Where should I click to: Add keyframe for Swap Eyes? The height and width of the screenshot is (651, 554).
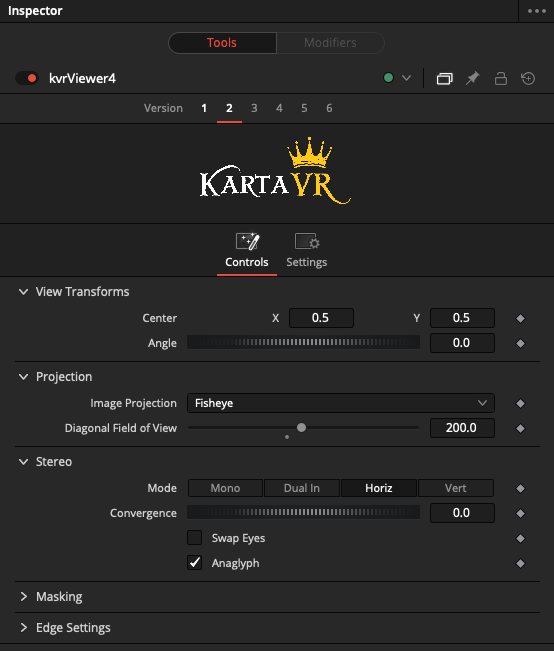click(x=520, y=538)
